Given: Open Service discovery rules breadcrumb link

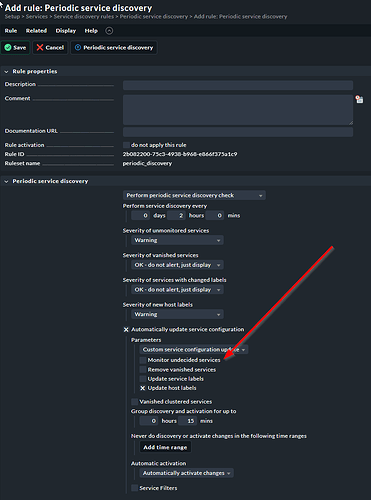Looking at the screenshot, I should click(84, 17).
